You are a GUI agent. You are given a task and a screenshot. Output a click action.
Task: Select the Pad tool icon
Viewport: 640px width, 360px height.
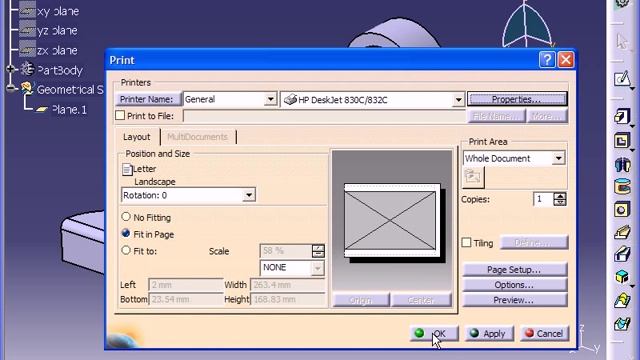(622, 117)
